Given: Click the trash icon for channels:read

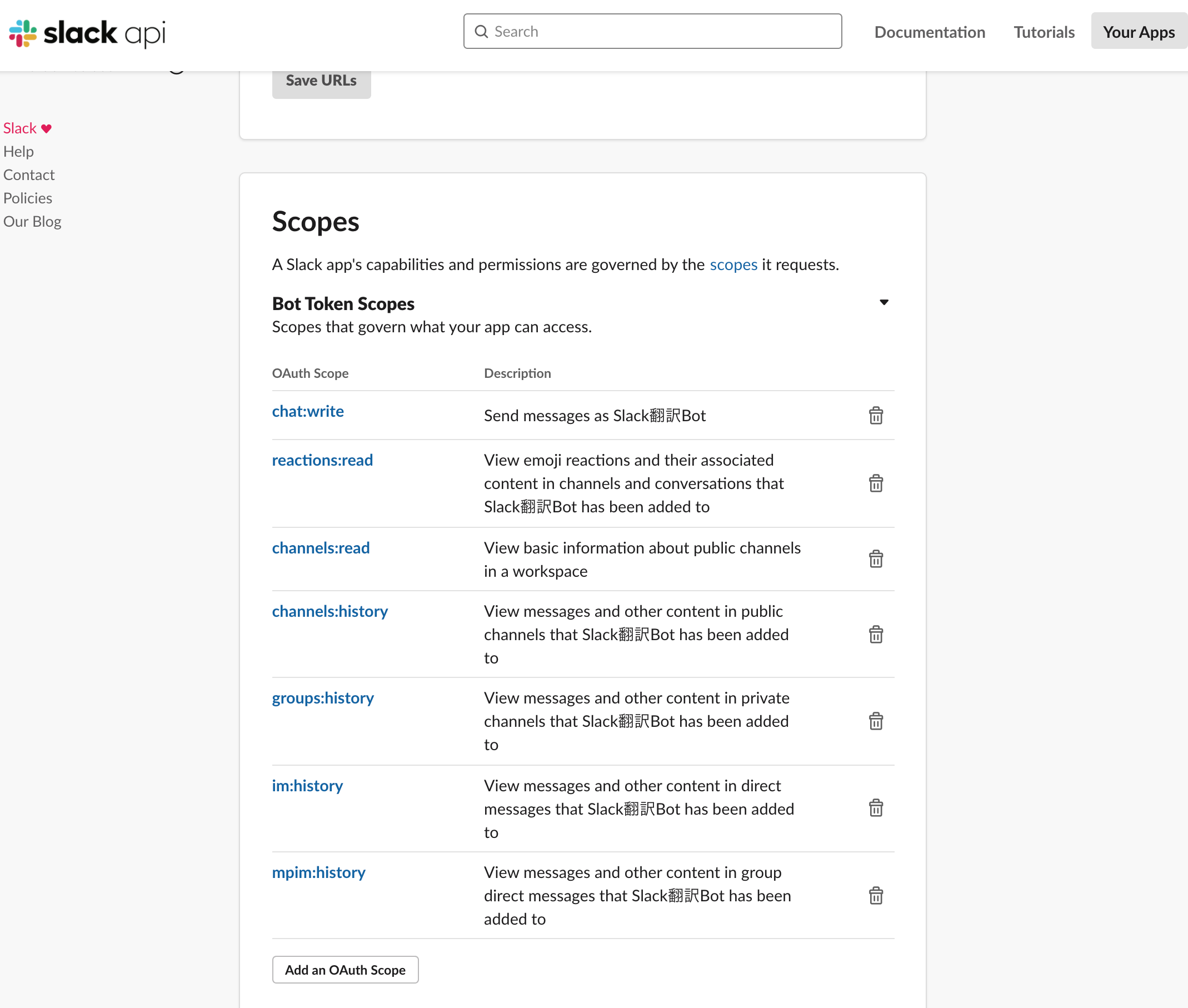Looking at the screenshot, I should pyautogui.click(x=875, y=559).
